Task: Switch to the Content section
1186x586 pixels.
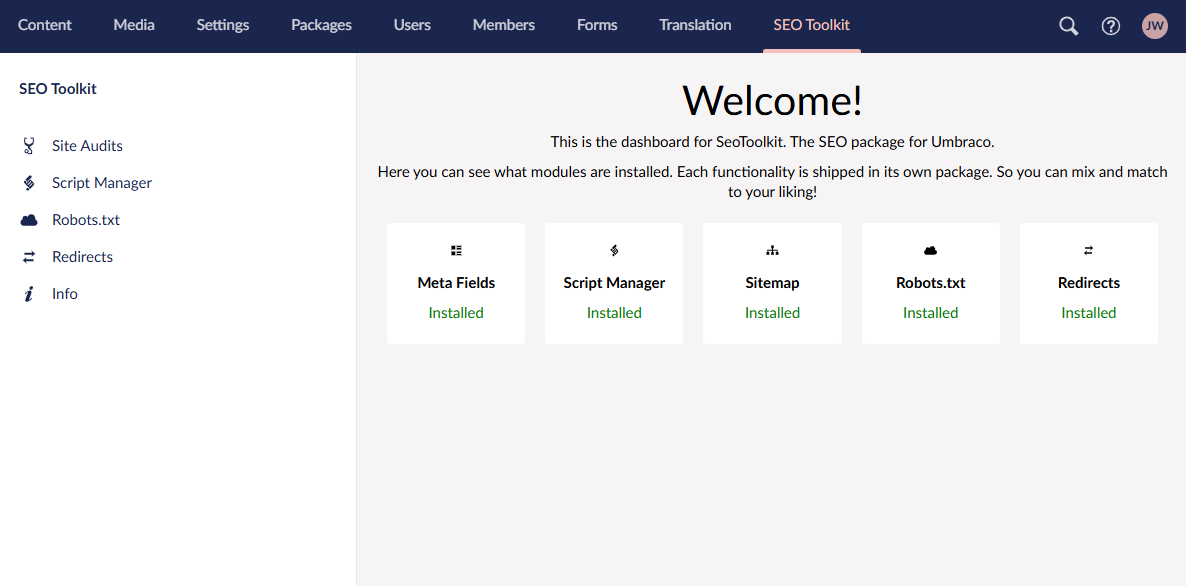Action: (44, 25)
